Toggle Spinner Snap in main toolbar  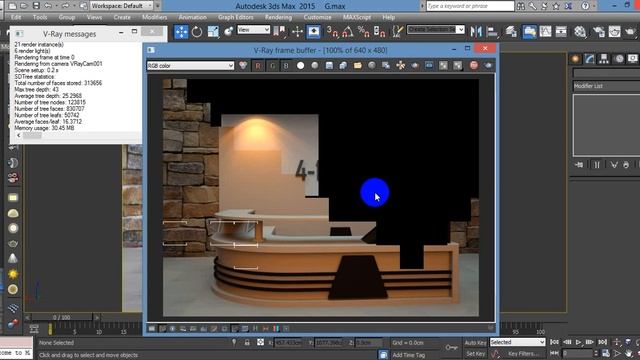point(379,31)
